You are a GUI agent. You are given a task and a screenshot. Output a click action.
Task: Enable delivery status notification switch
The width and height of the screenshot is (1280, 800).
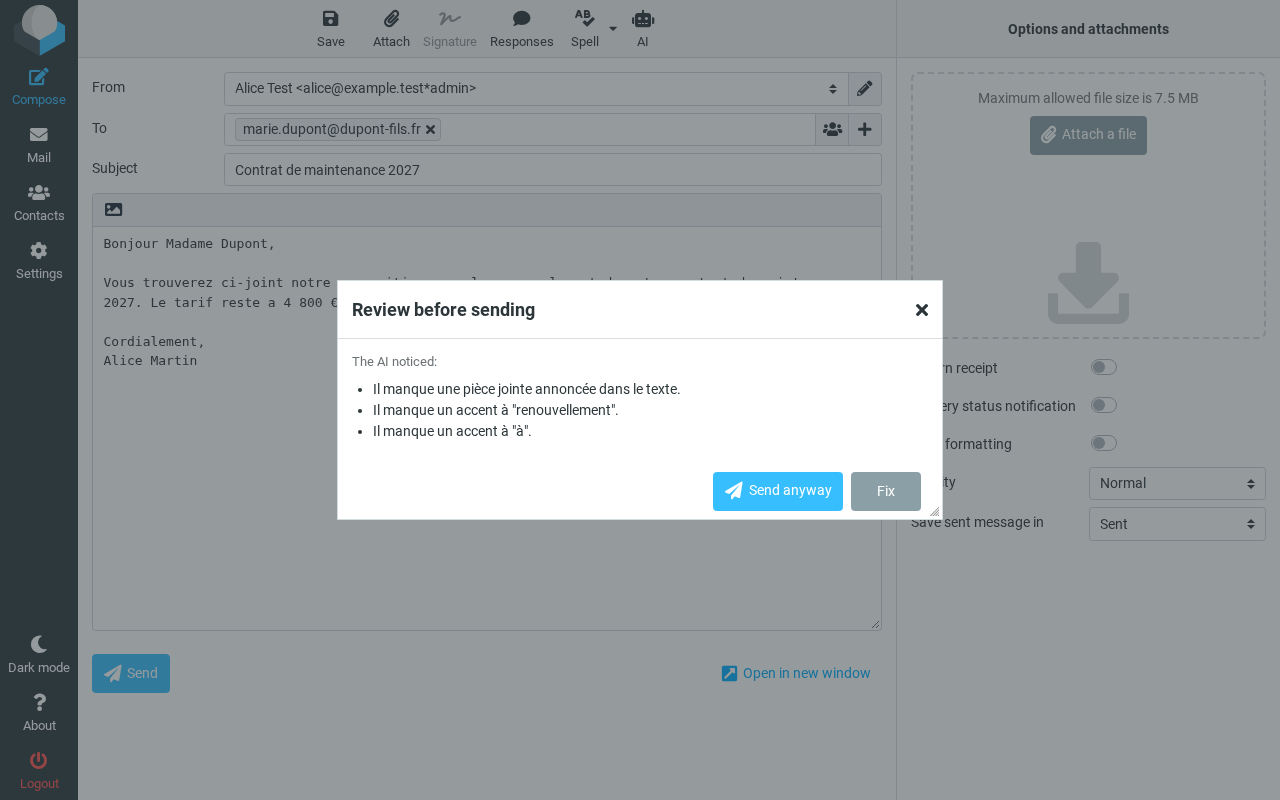[x=1103, y=405]
